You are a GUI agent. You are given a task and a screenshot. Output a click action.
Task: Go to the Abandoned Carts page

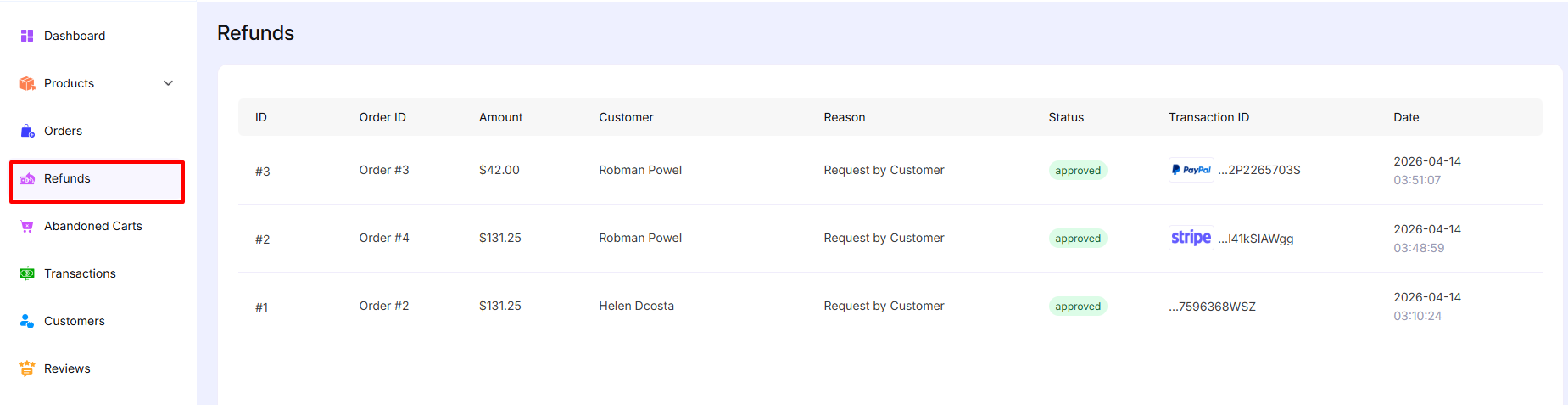click(x=92, y=226)
